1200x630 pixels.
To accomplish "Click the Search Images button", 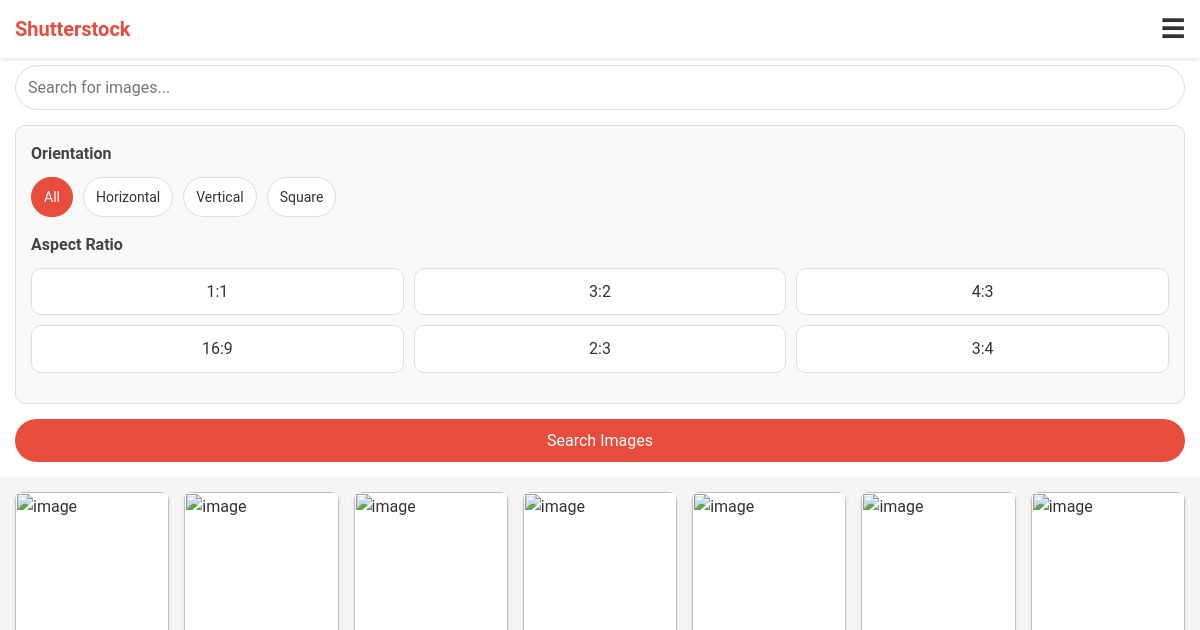I will pyautogui.click(x=600, y=440).
